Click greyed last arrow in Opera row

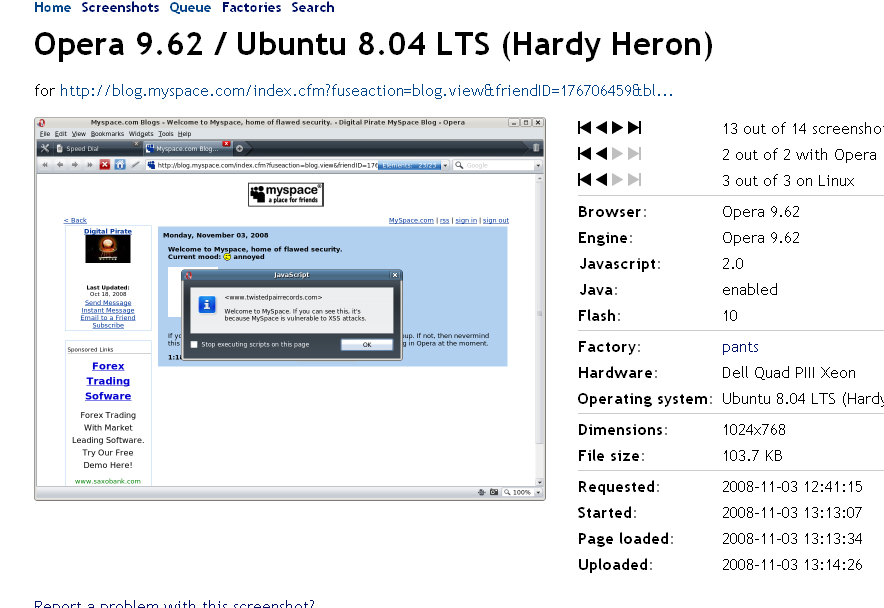pos(635,154)
